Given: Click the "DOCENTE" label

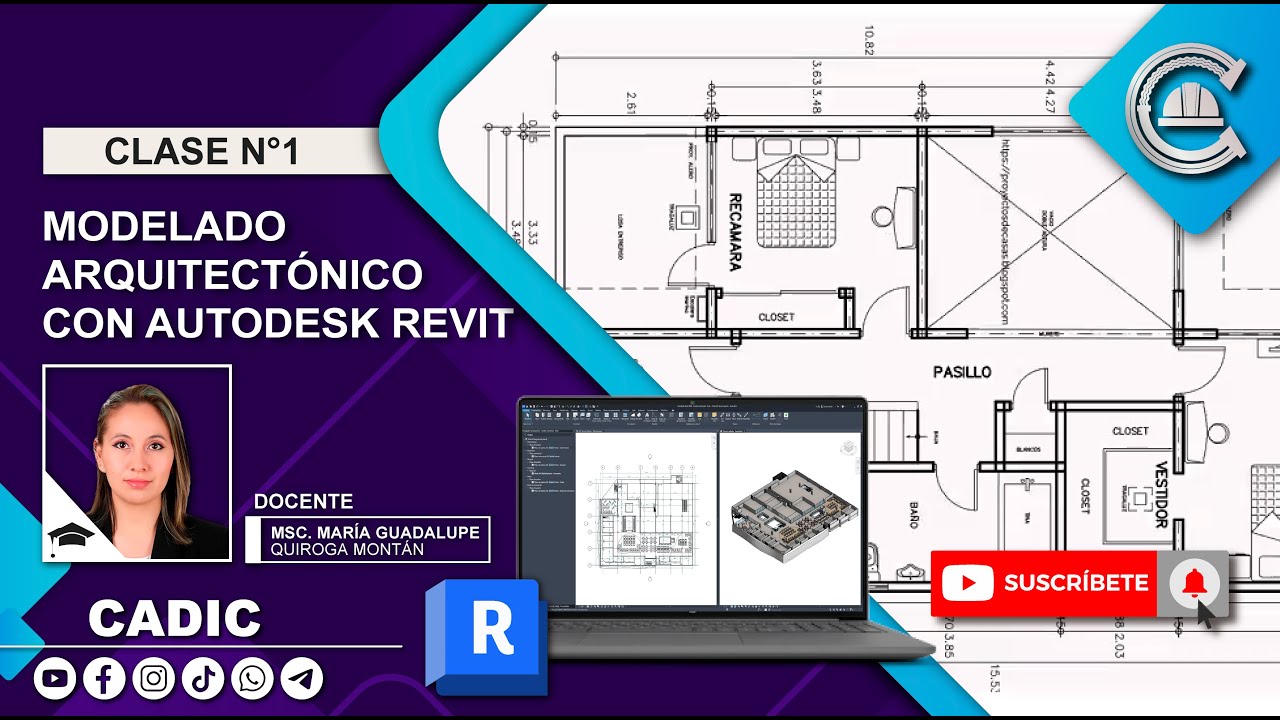Looking at the screenshot, I should click(303, 501).
